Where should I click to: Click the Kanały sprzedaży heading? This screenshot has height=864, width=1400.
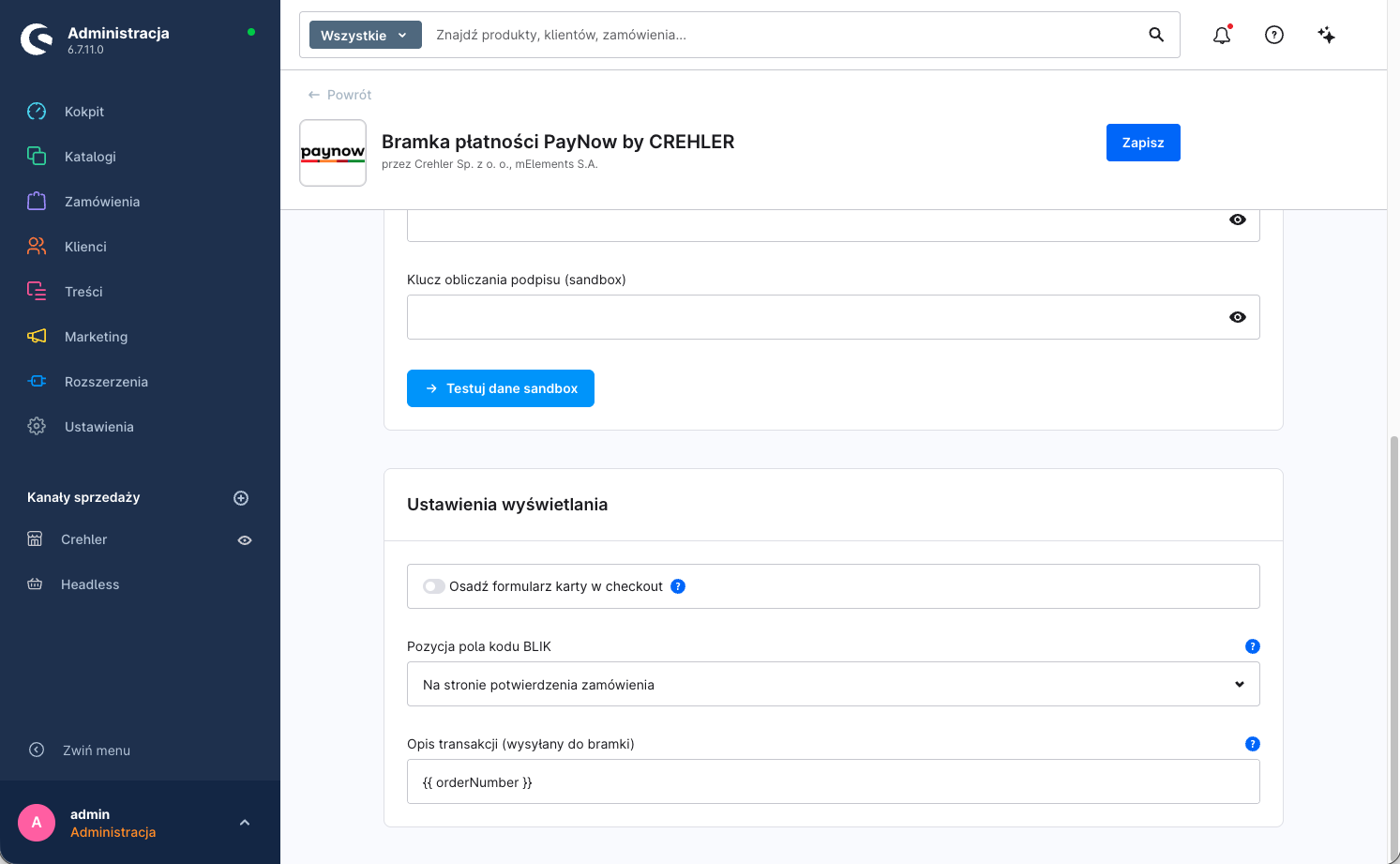tap(83, 497)
